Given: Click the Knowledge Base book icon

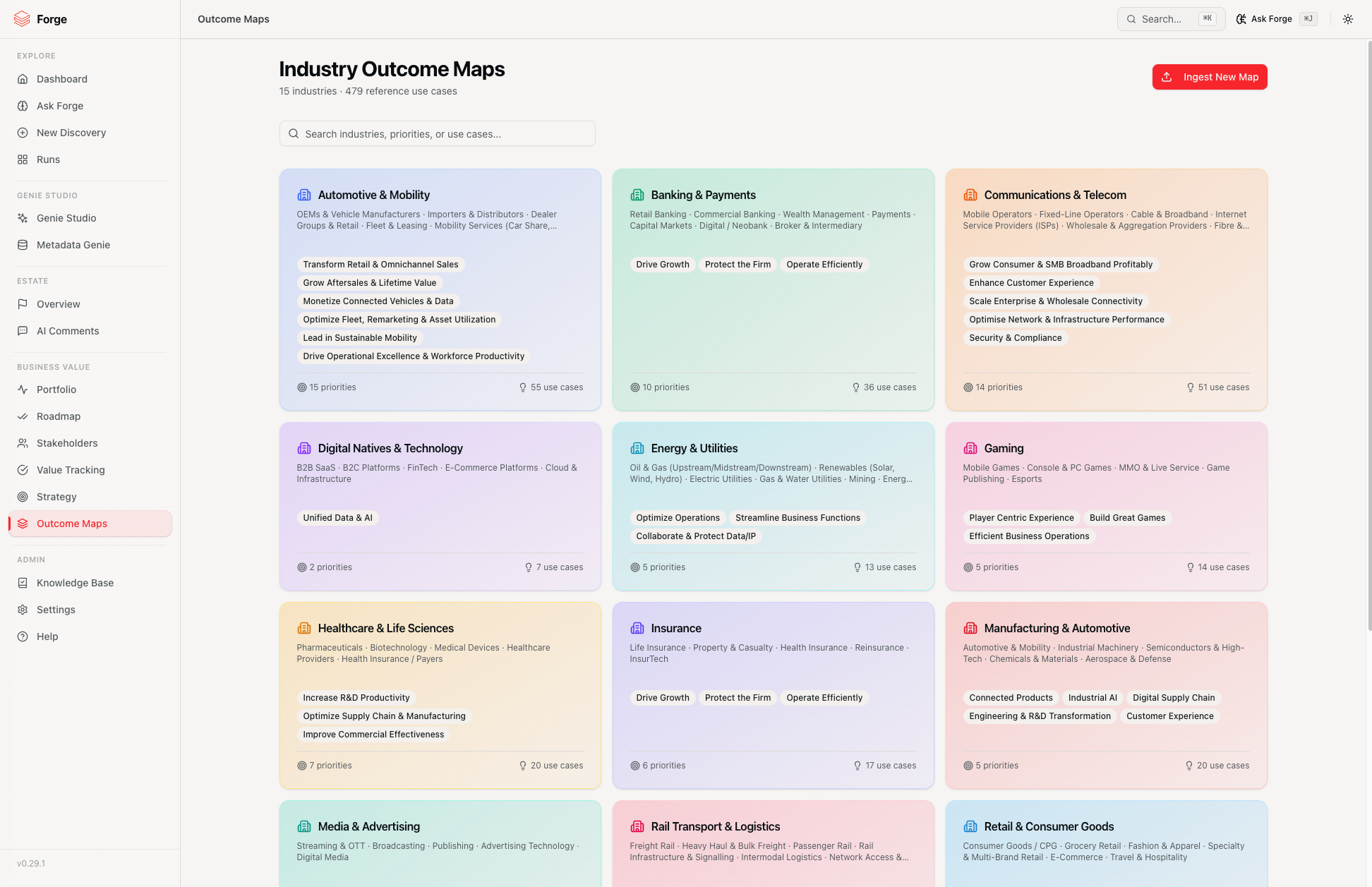Looking at the screenshot, I should (x=23, y=583).
